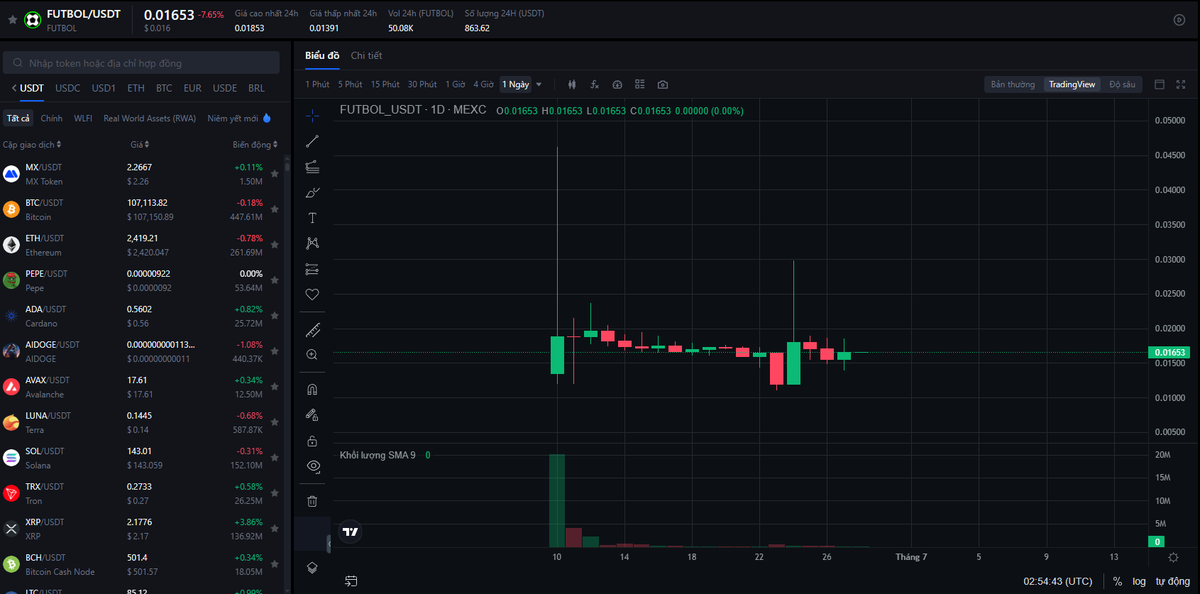Toggle percent scale on price axis

(1117, 581)
